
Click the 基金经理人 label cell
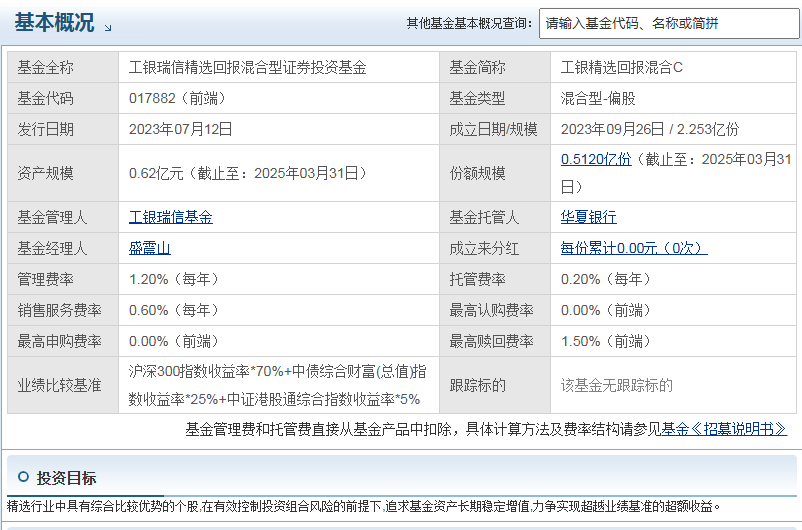[x=63, y=249]
